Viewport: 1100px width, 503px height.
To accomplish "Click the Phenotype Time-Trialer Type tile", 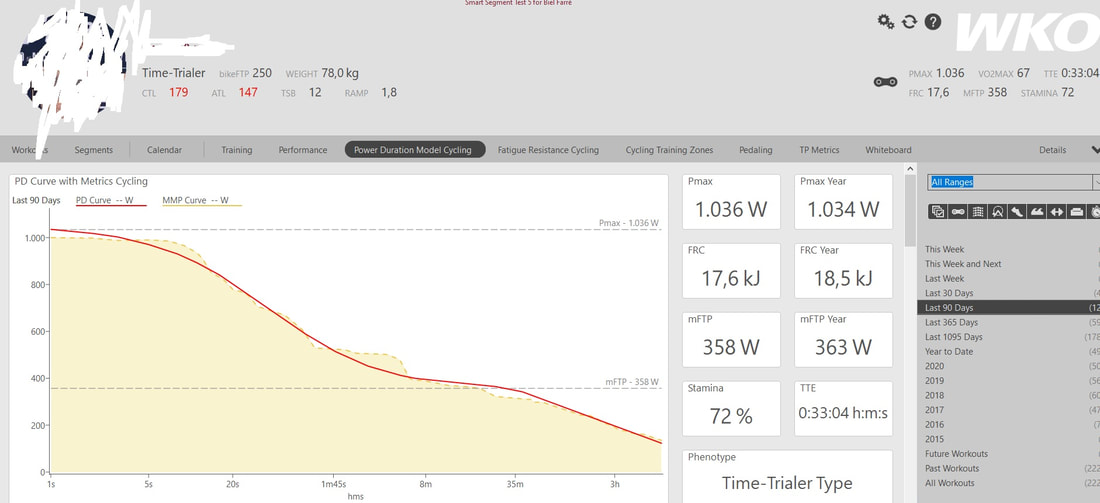I will point(787,476).
